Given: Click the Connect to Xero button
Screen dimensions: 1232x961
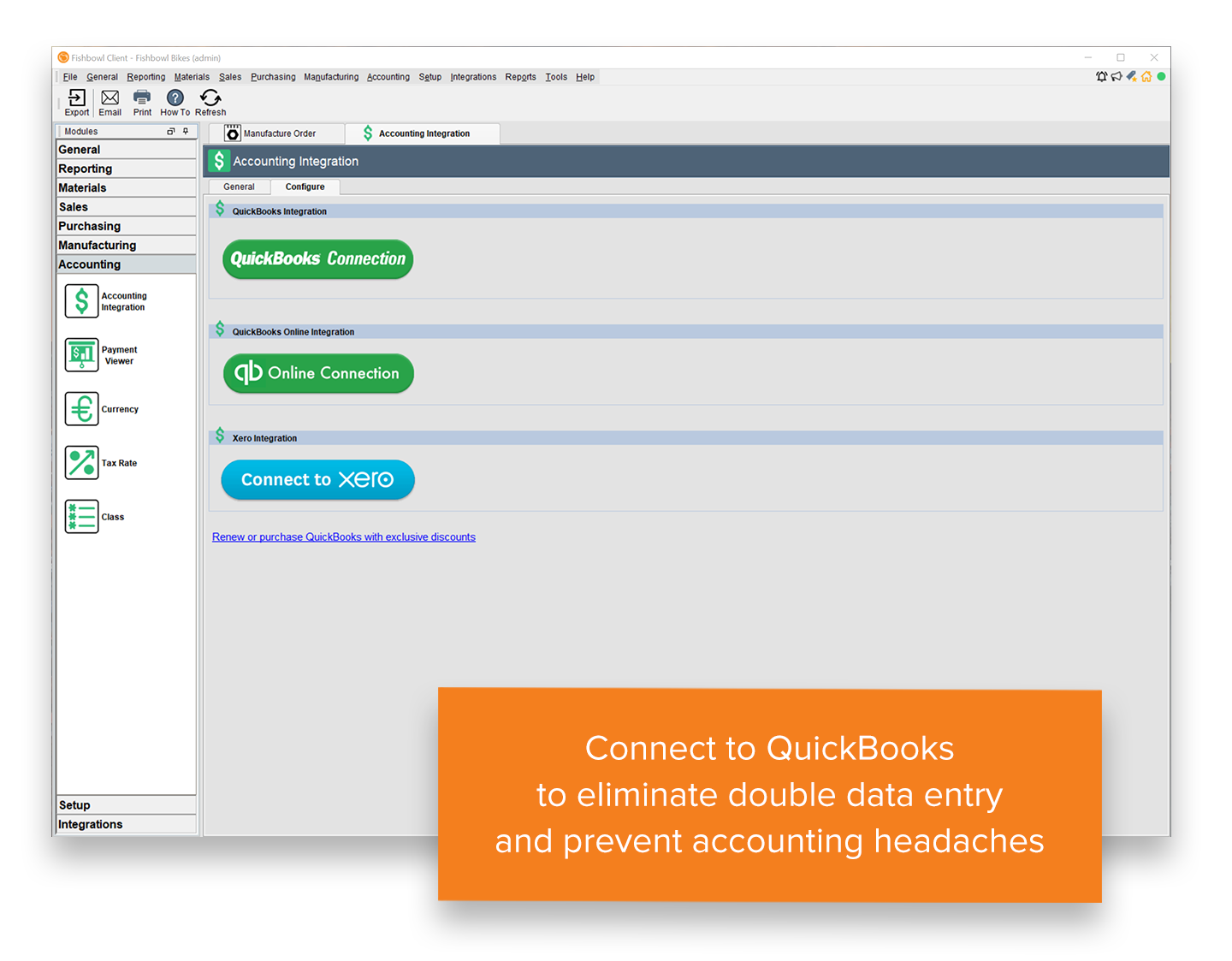Looking at the screenshot, I should [317, 480].
